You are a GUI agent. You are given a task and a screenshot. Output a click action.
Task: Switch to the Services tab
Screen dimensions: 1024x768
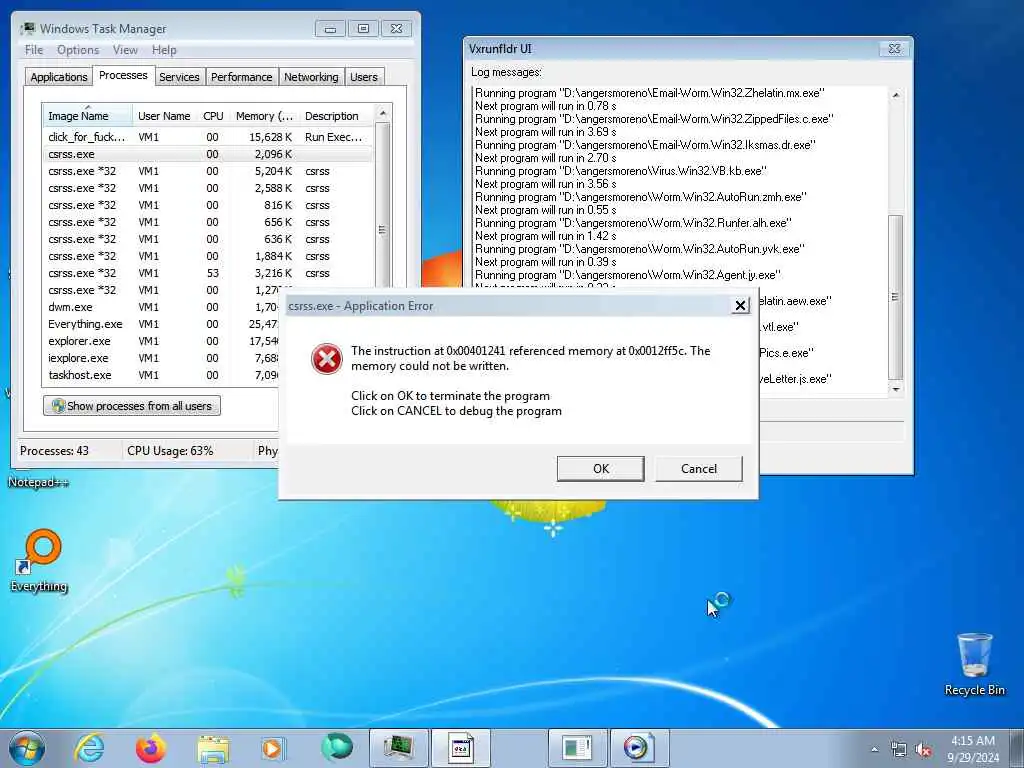click(179, 77)
